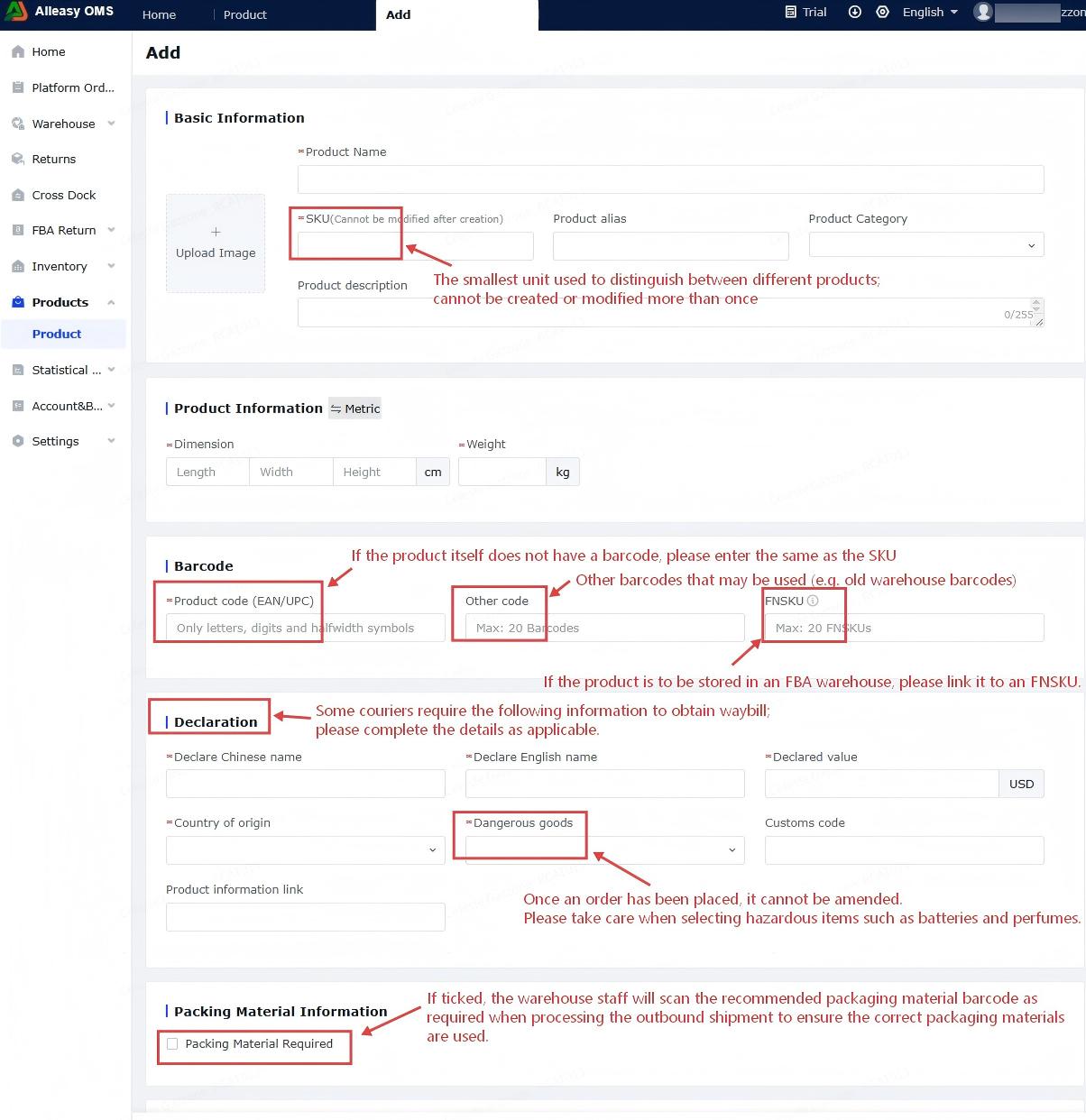Focus the Product code (EAN/UPC) field
This screenshot has width=1086, height=1120.
(306, 628)
